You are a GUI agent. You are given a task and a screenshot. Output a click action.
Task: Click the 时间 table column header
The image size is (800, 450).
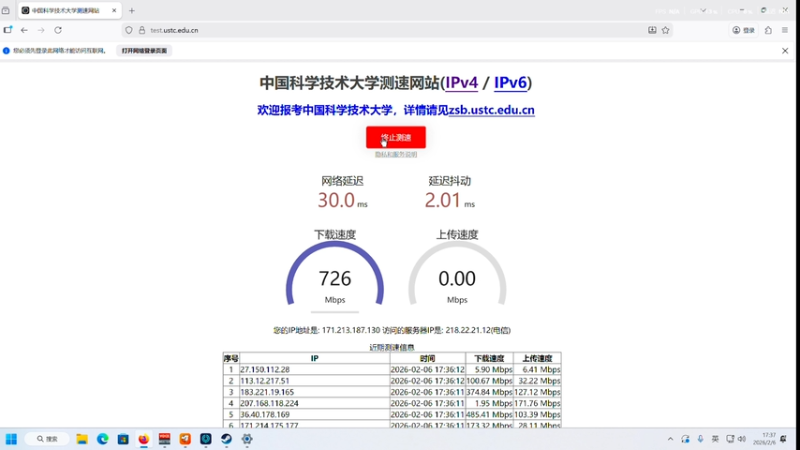(428, 358)
